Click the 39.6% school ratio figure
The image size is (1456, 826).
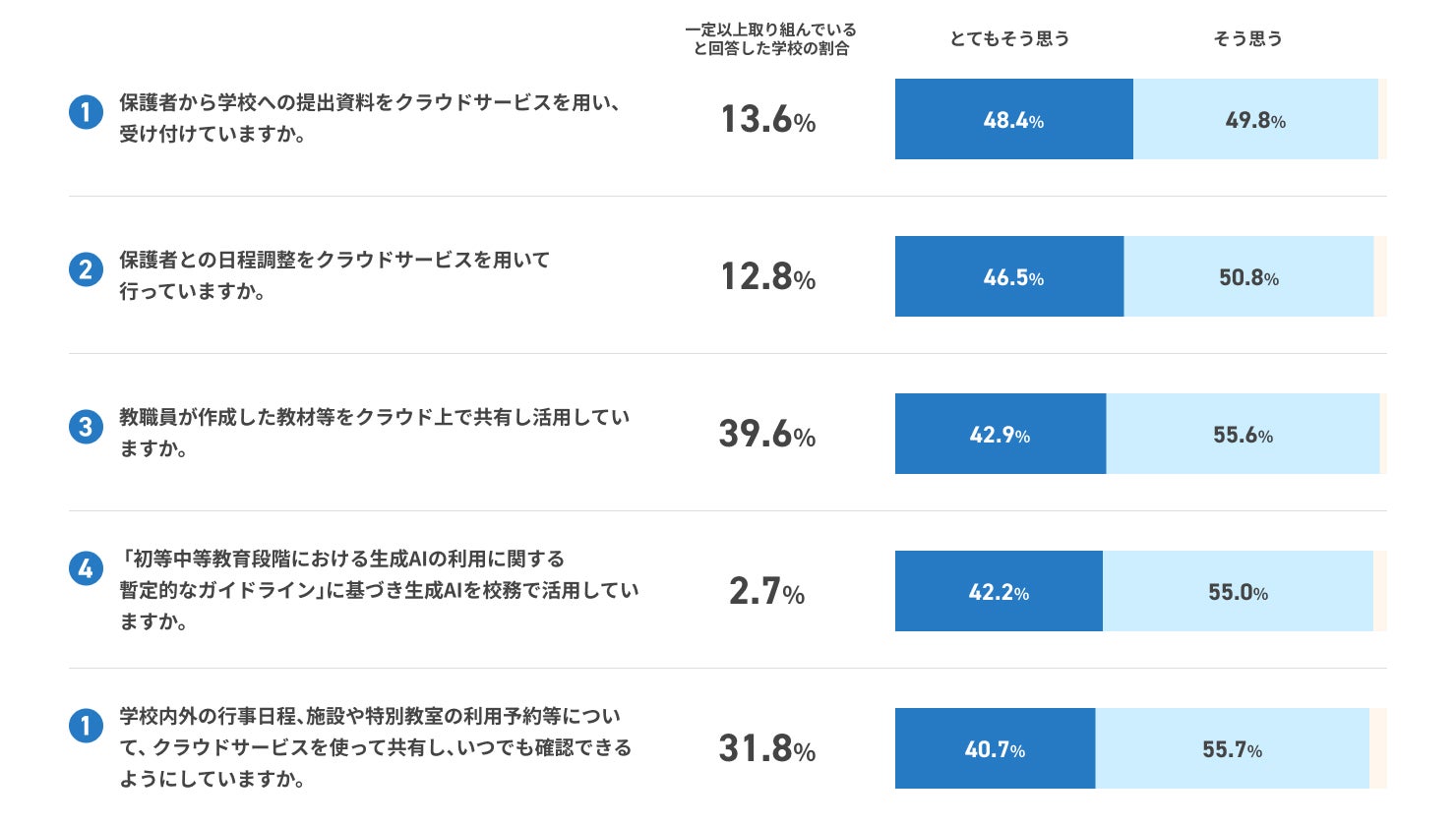[767, 434]
